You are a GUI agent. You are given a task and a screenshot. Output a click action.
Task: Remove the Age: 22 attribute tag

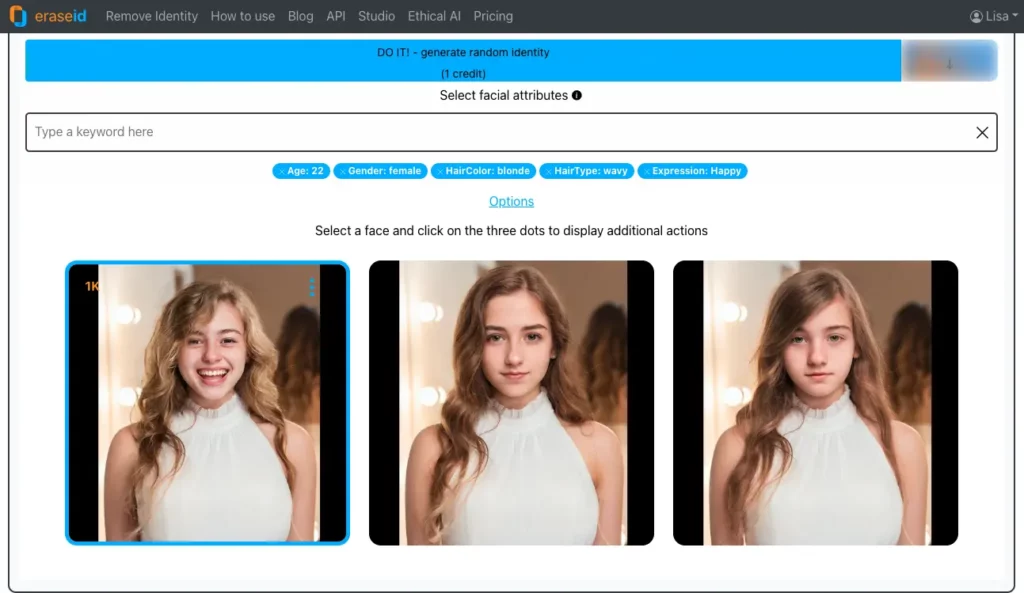(x=280, y=171)
